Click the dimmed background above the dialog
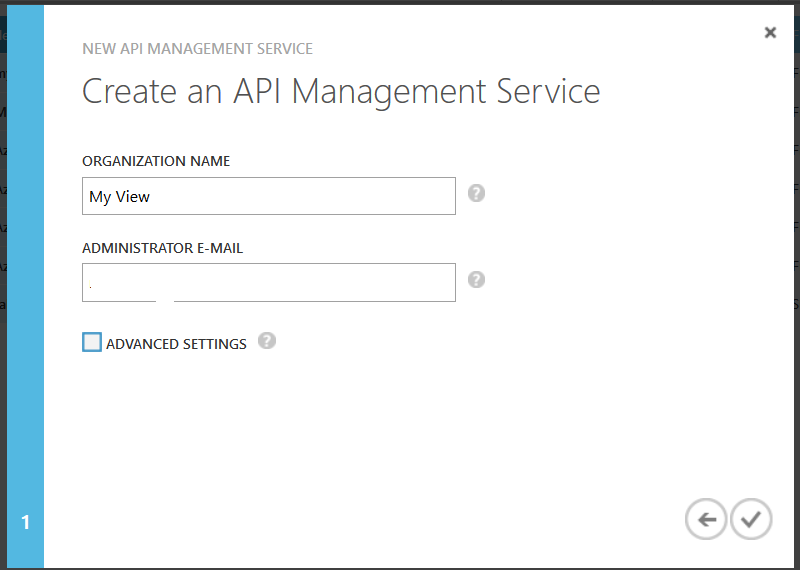The height and width of the screenshot is (570, 800). tap(400, 2)
